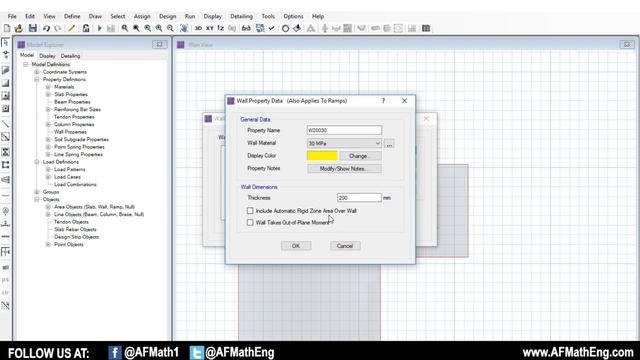Switch to 3D view icon
Image resolution: width=640 pixels, height=360 pixels.
coord(198,28)
